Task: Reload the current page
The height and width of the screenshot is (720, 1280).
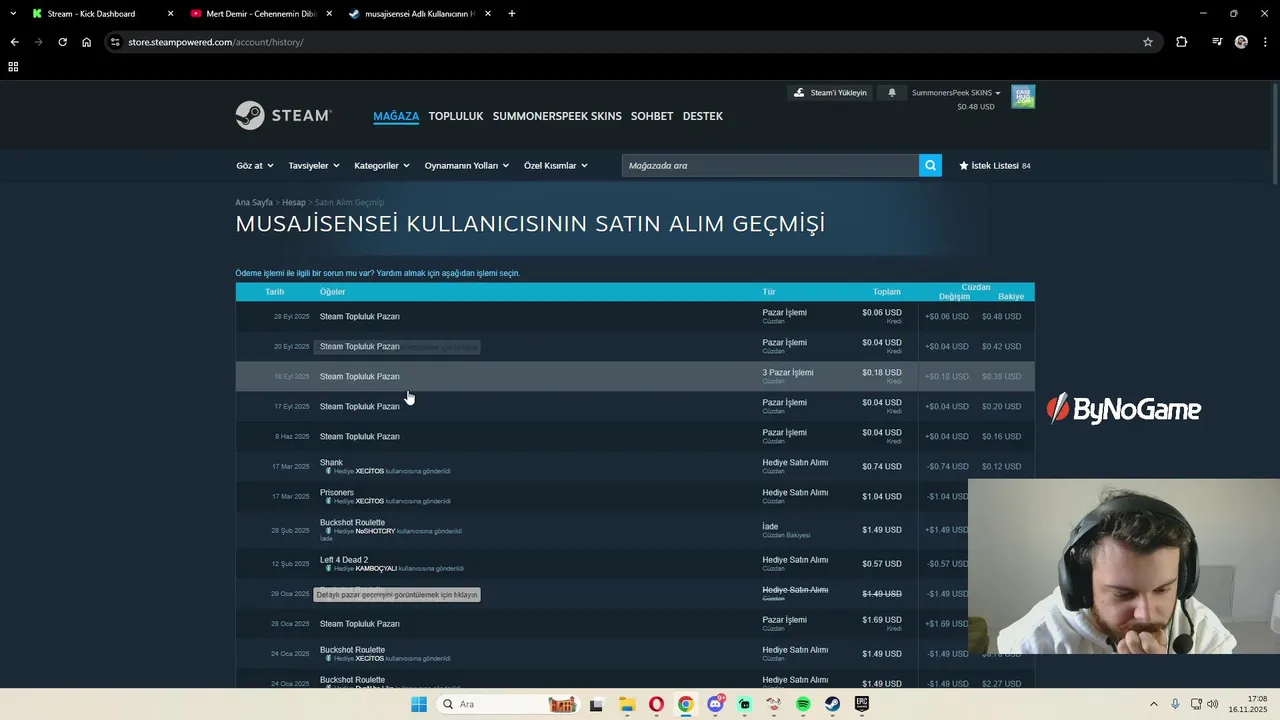Action: 62,42
